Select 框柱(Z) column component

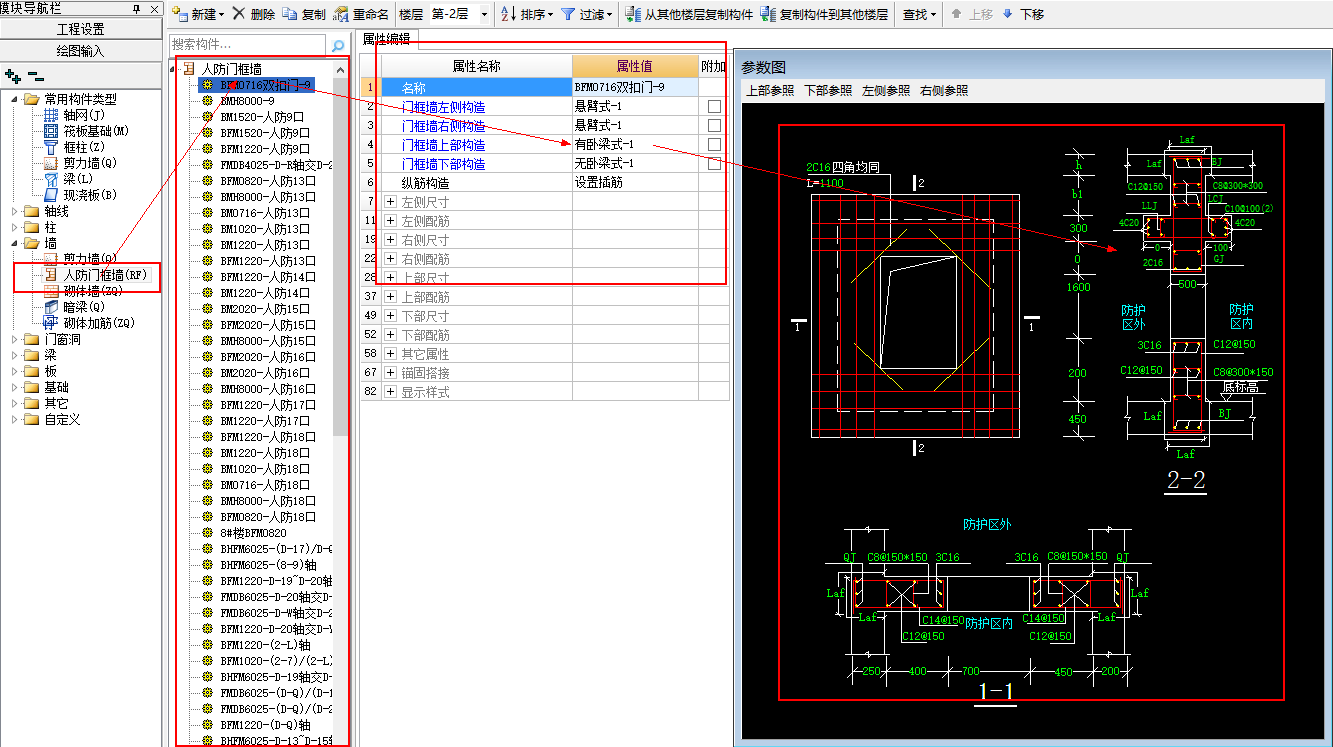(75, 147)
